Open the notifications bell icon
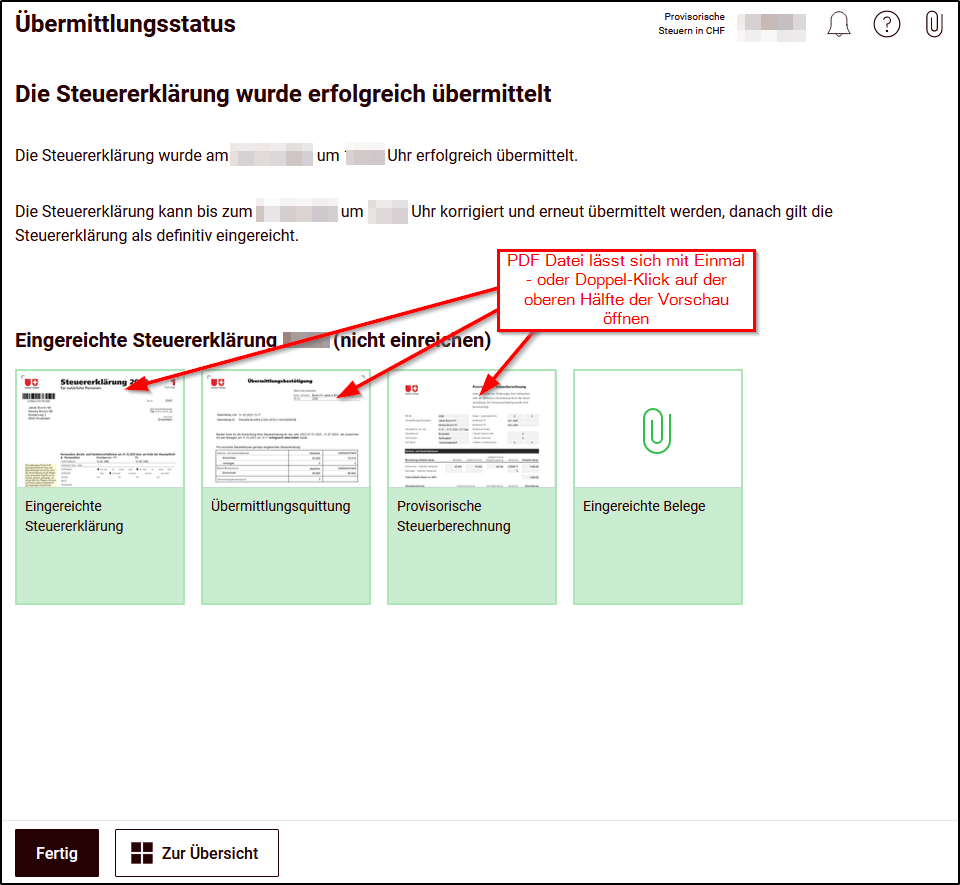 839,24
